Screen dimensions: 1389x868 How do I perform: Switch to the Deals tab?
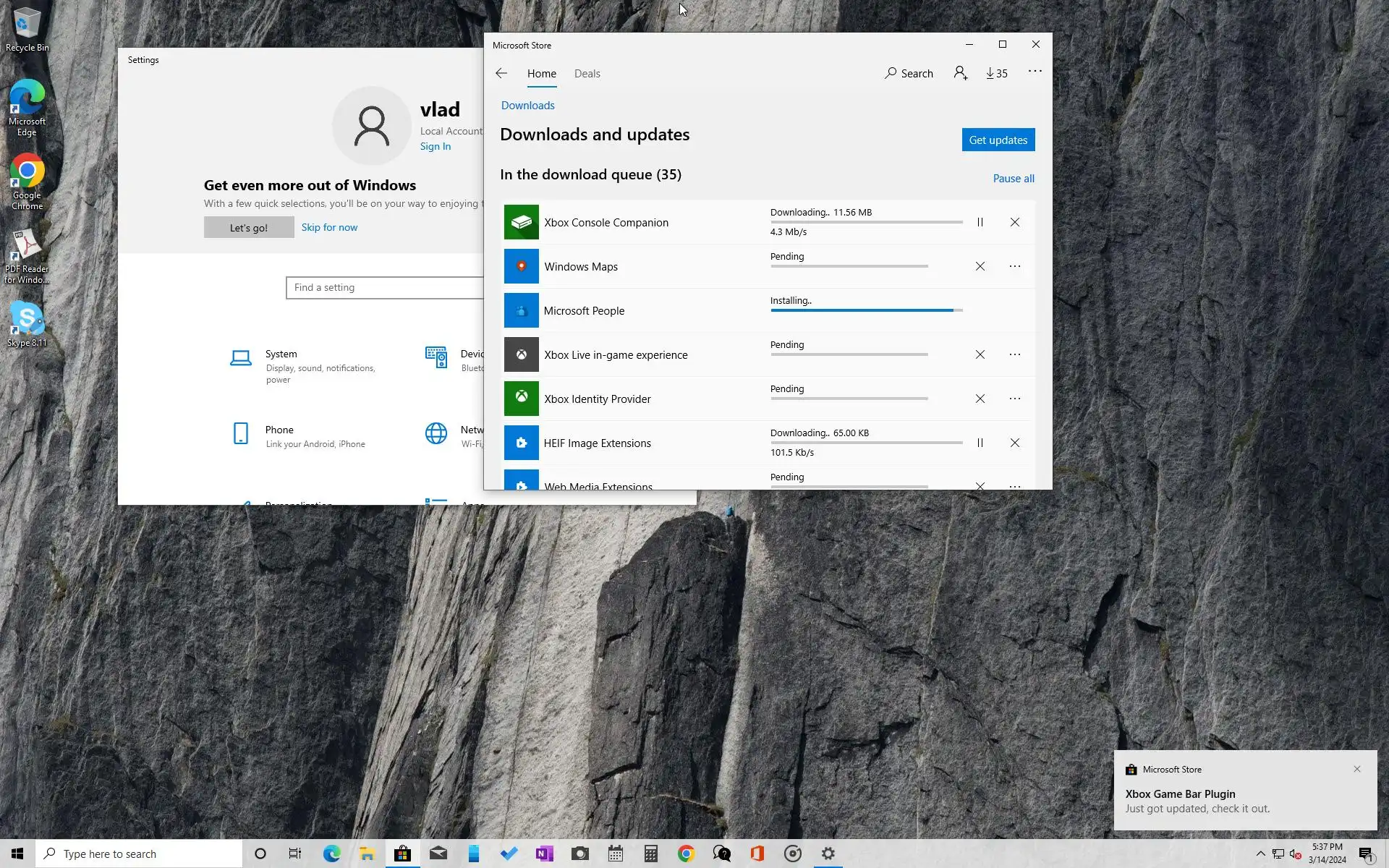pyautogui.click(x=587, y=74)
